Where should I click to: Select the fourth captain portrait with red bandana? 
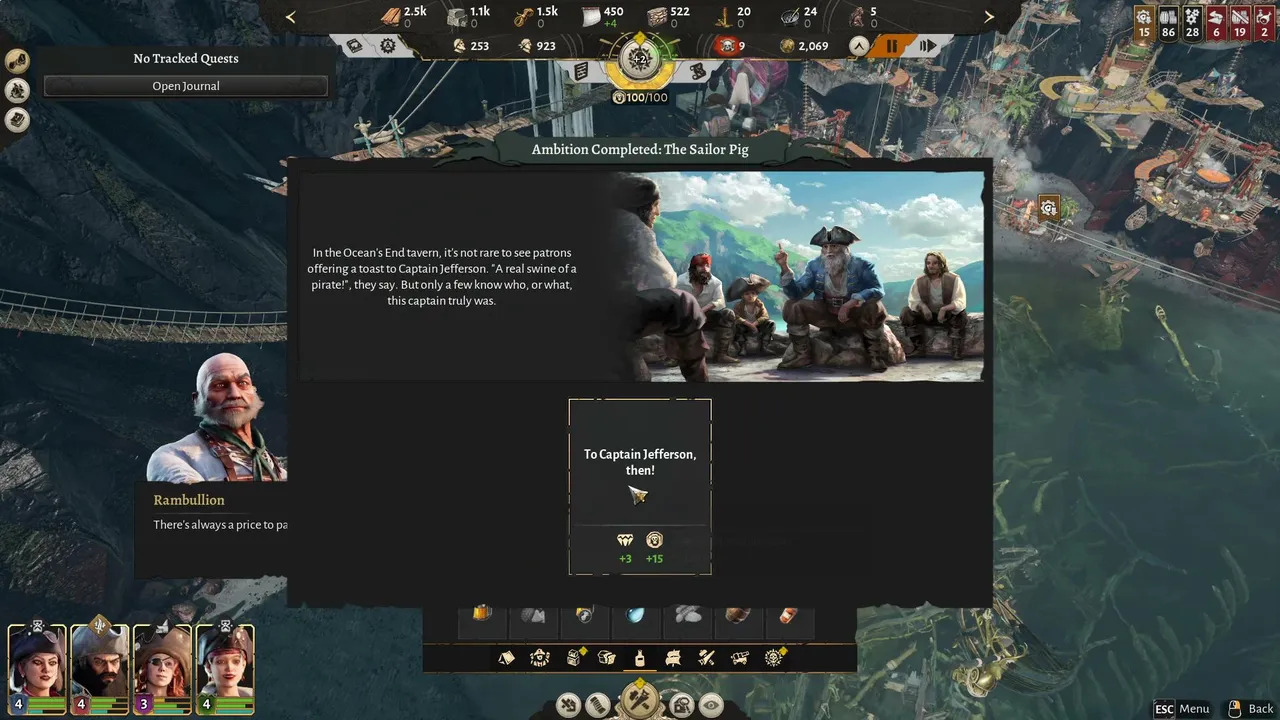225,670
